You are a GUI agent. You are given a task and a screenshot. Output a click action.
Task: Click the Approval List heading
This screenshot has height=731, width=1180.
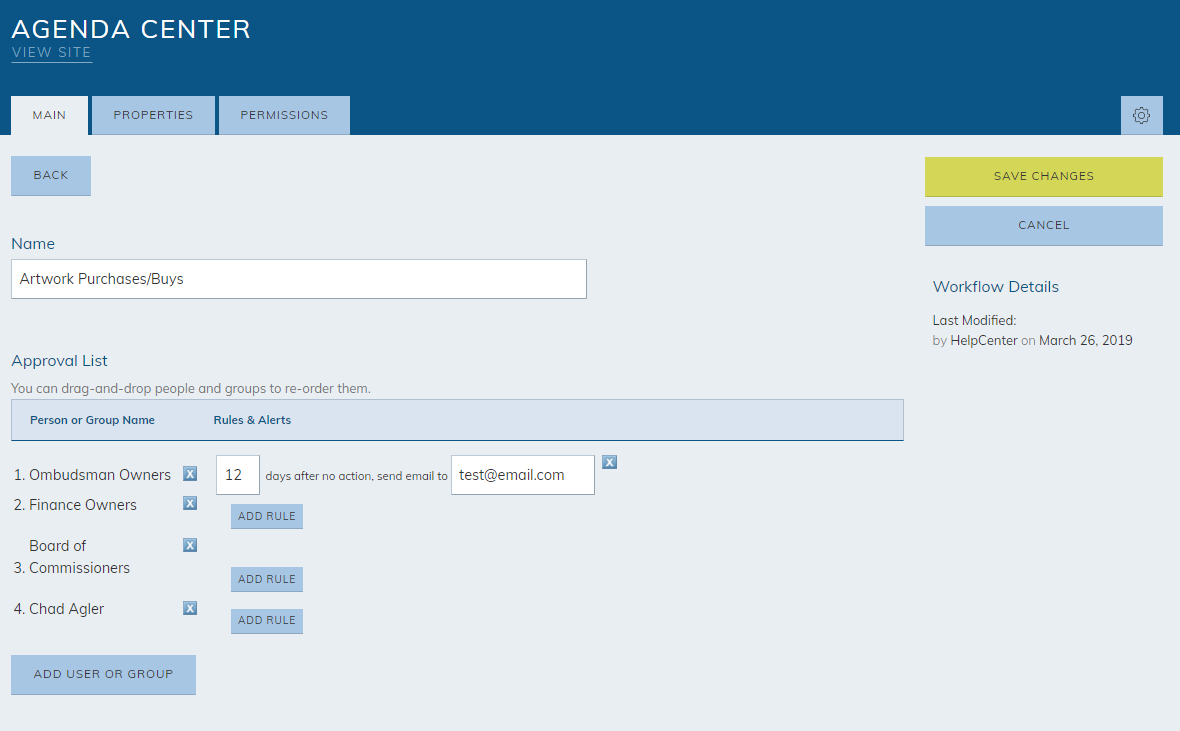[x=59, y=361]
